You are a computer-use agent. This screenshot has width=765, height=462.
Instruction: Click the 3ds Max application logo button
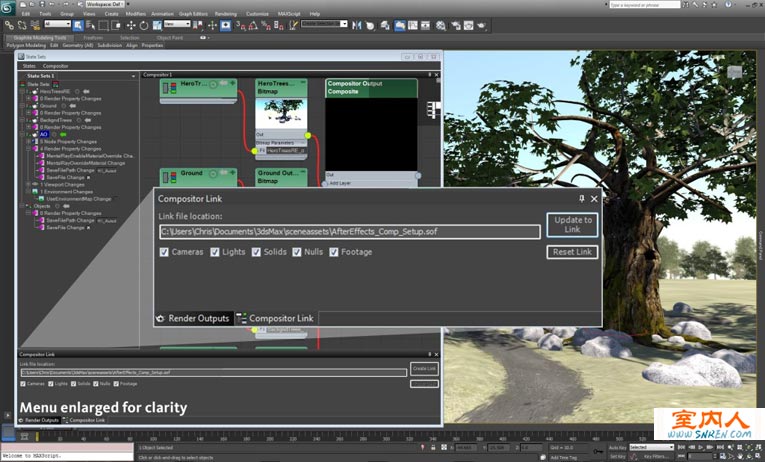pos(8,7)
